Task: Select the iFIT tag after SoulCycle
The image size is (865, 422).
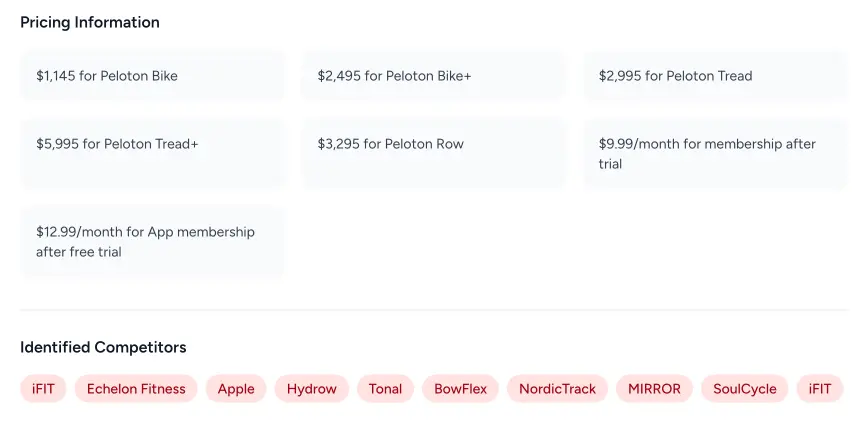Action: point(820,389)
